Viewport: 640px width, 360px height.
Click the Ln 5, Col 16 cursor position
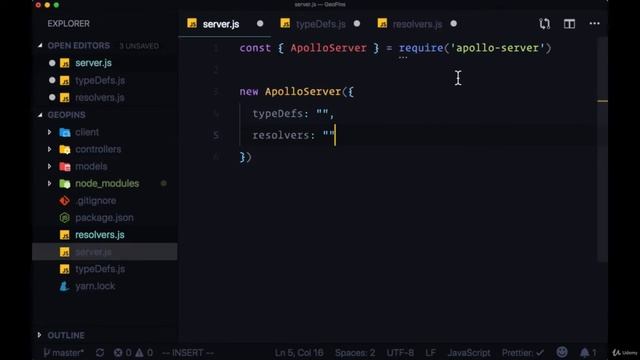click(x=299, y=353)
